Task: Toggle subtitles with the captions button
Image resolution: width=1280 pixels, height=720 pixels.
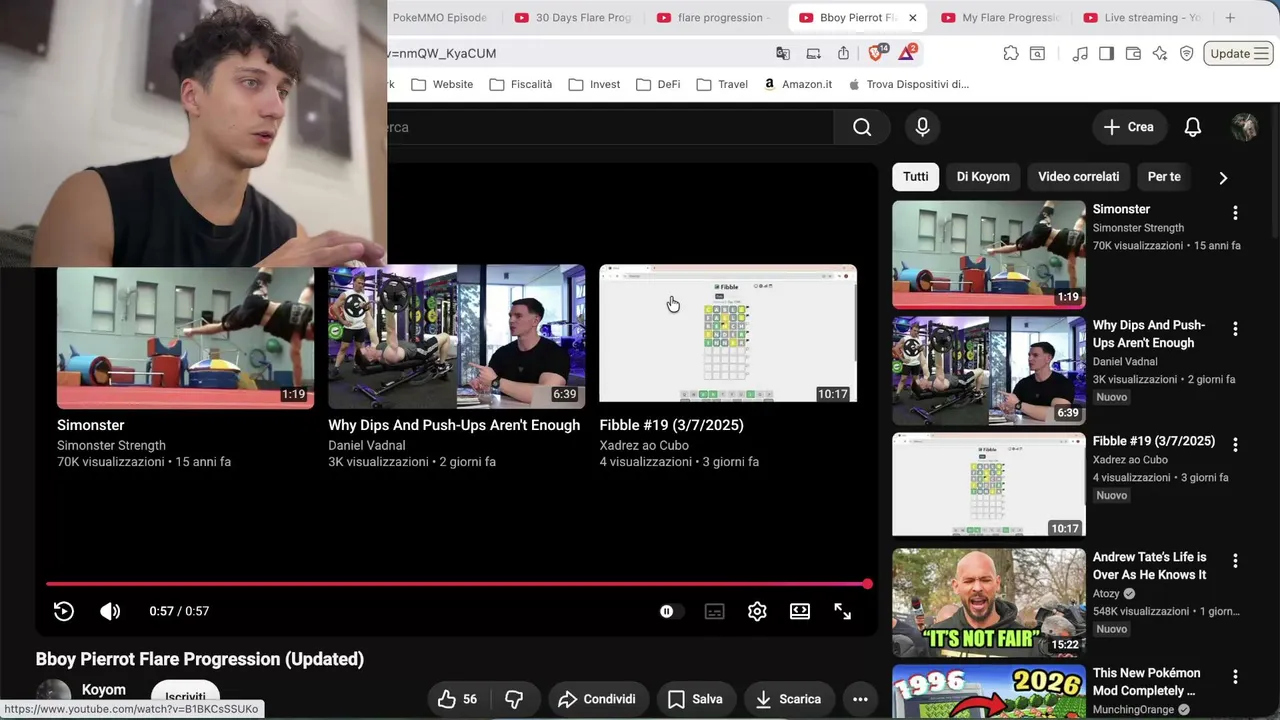Action: [714, 611]
